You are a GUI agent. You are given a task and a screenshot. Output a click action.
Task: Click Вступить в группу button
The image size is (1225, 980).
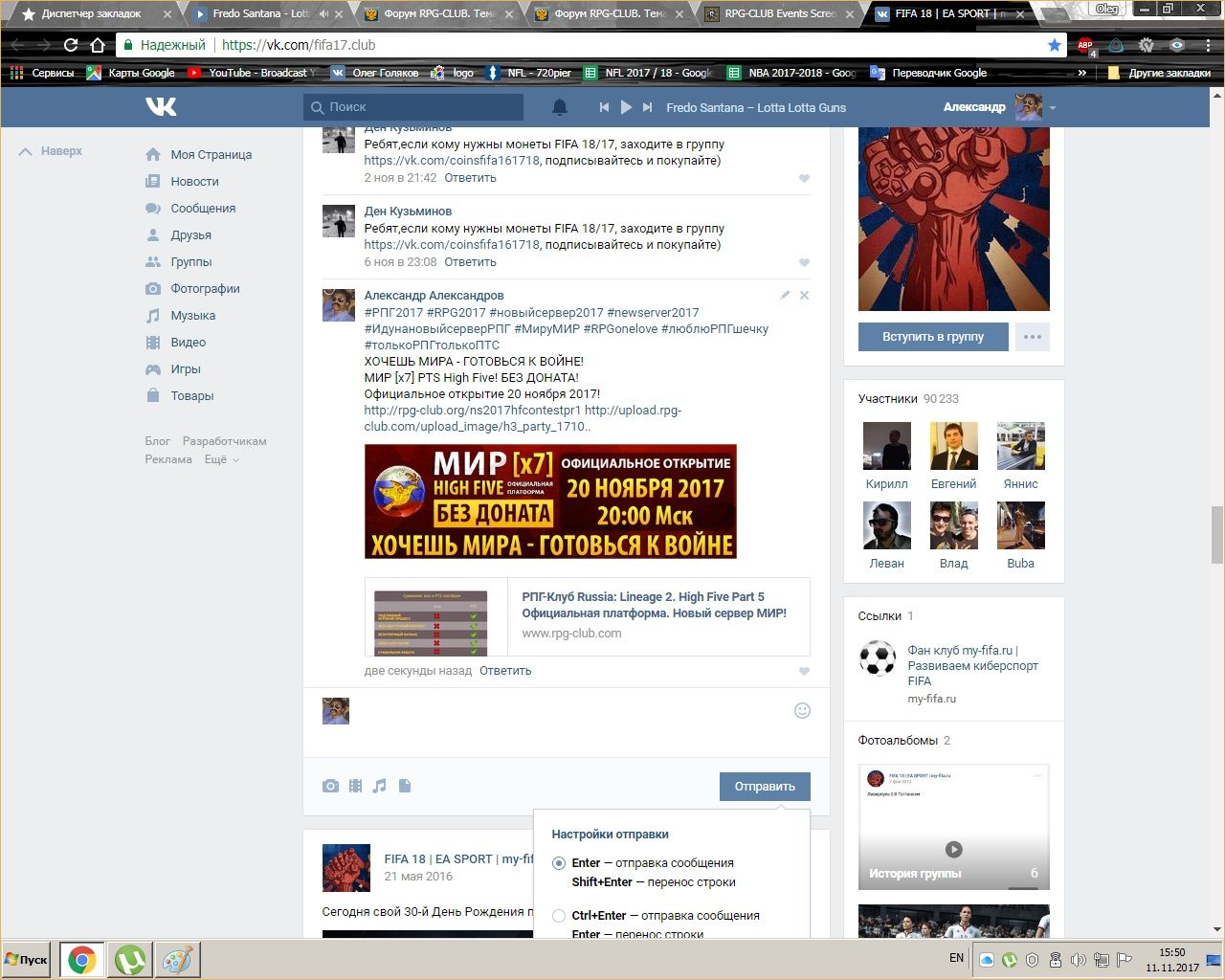click(933, 337)
